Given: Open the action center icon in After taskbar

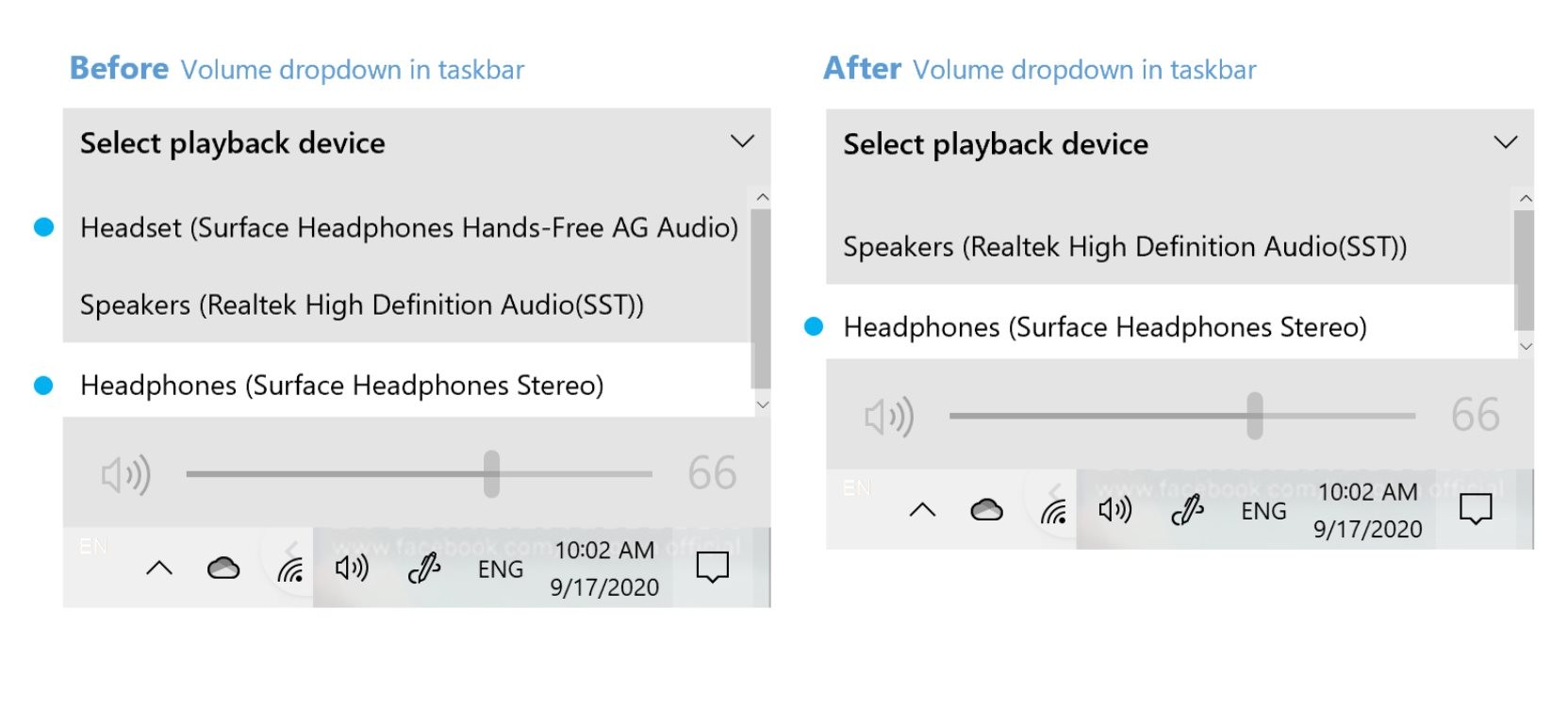Looking at the screenshot, I should [1475, 510].
